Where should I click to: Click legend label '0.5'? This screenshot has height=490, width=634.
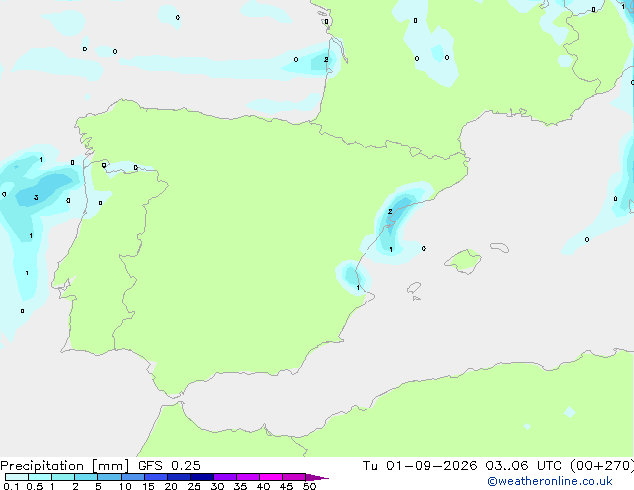tap(34, 486)
